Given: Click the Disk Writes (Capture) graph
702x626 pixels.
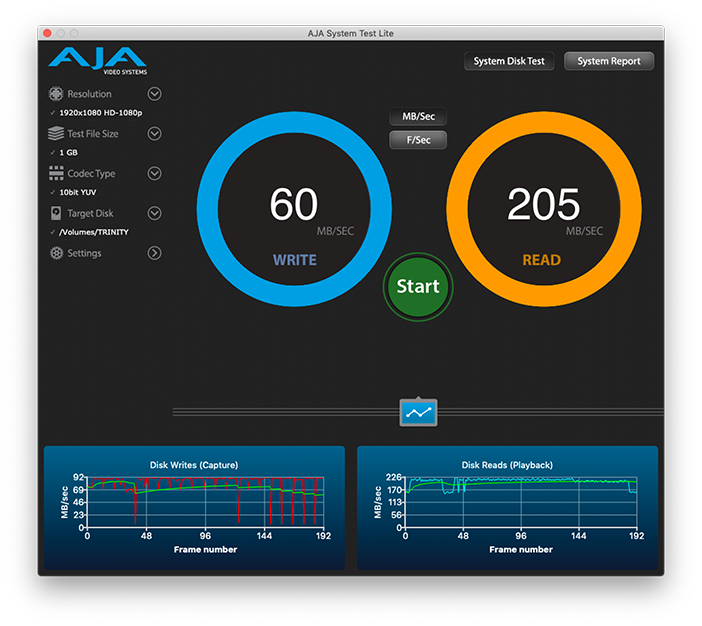Looking at the screenshot, I should click(x=194, y=507).
